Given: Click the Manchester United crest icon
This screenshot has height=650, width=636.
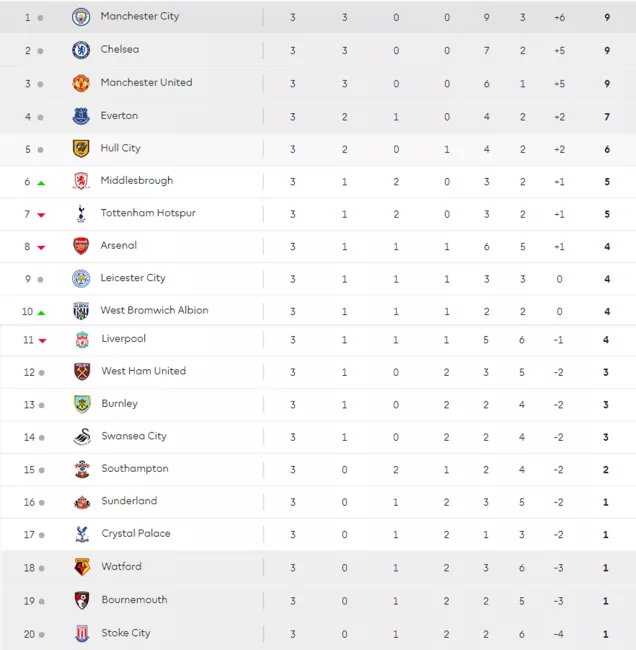Looking at the screenshot, I should point(81,83).
